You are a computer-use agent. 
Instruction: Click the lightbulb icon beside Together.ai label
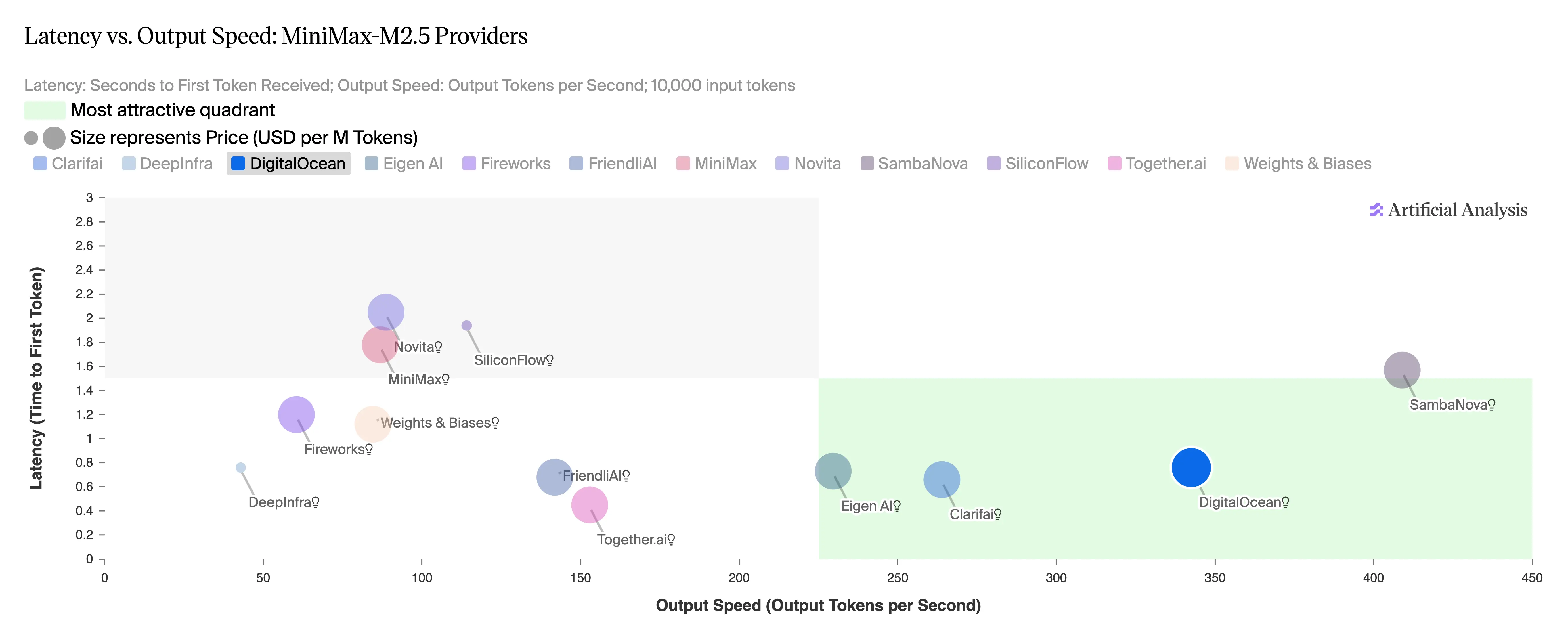point(671,540)
